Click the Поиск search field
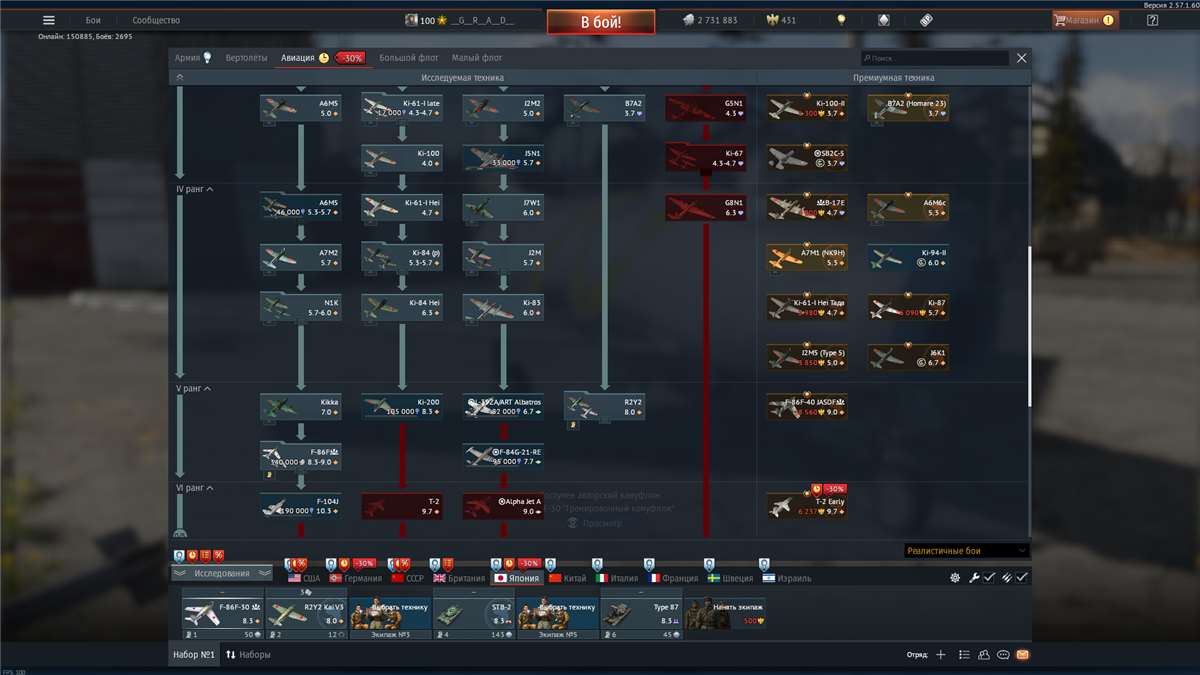Image resolution: width=1200 pixels, height=675 pixels. point(935,58)
